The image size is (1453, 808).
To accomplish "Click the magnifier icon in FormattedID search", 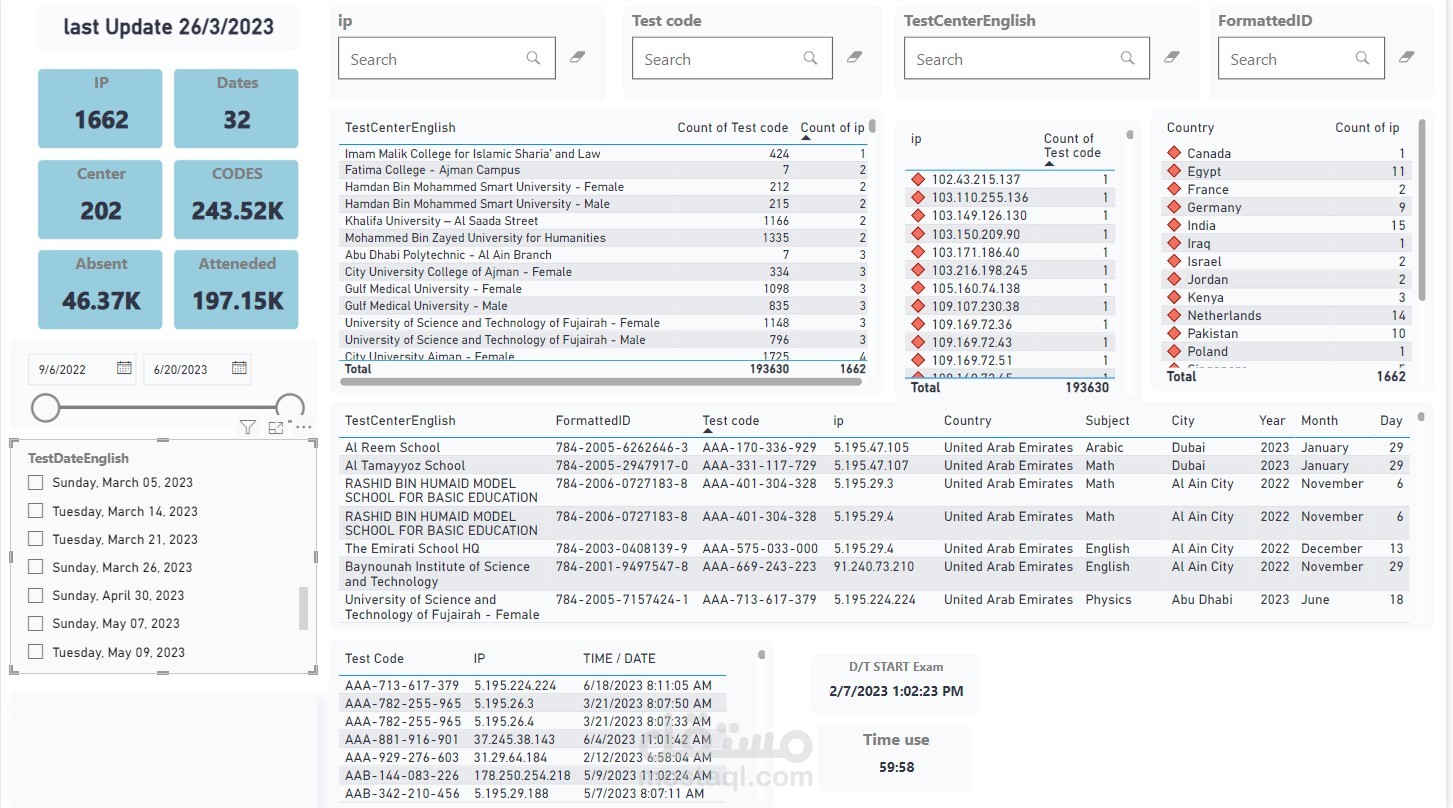I will click(x=1362, y=59).
